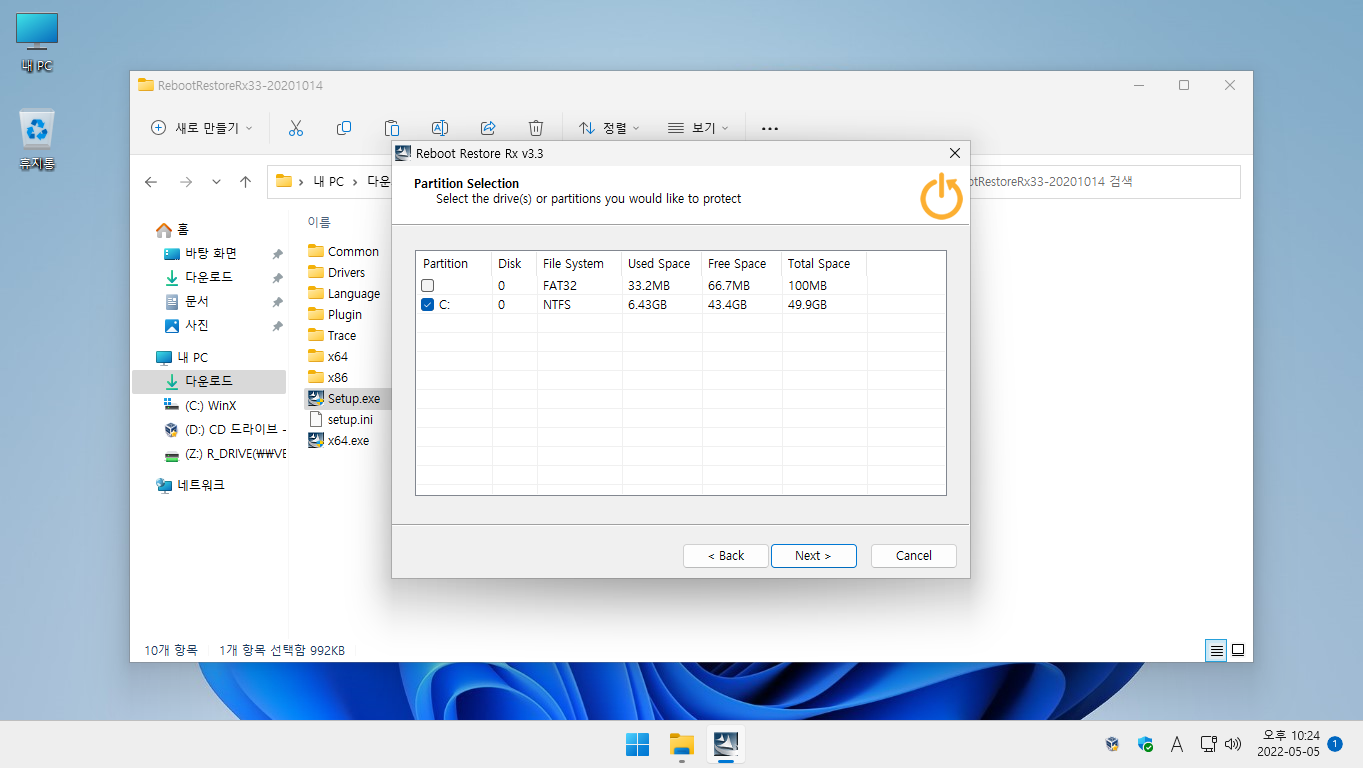Open the 휴지통 recycle bin desktop icon

[37, 140]
